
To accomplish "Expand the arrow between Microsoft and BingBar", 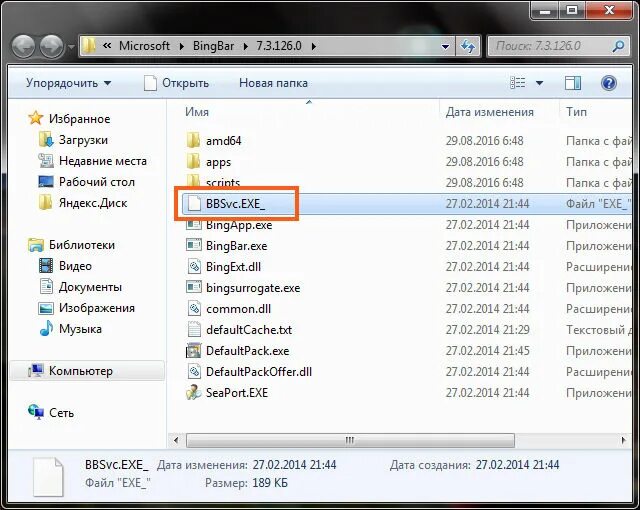I will (x=182, y=46).
